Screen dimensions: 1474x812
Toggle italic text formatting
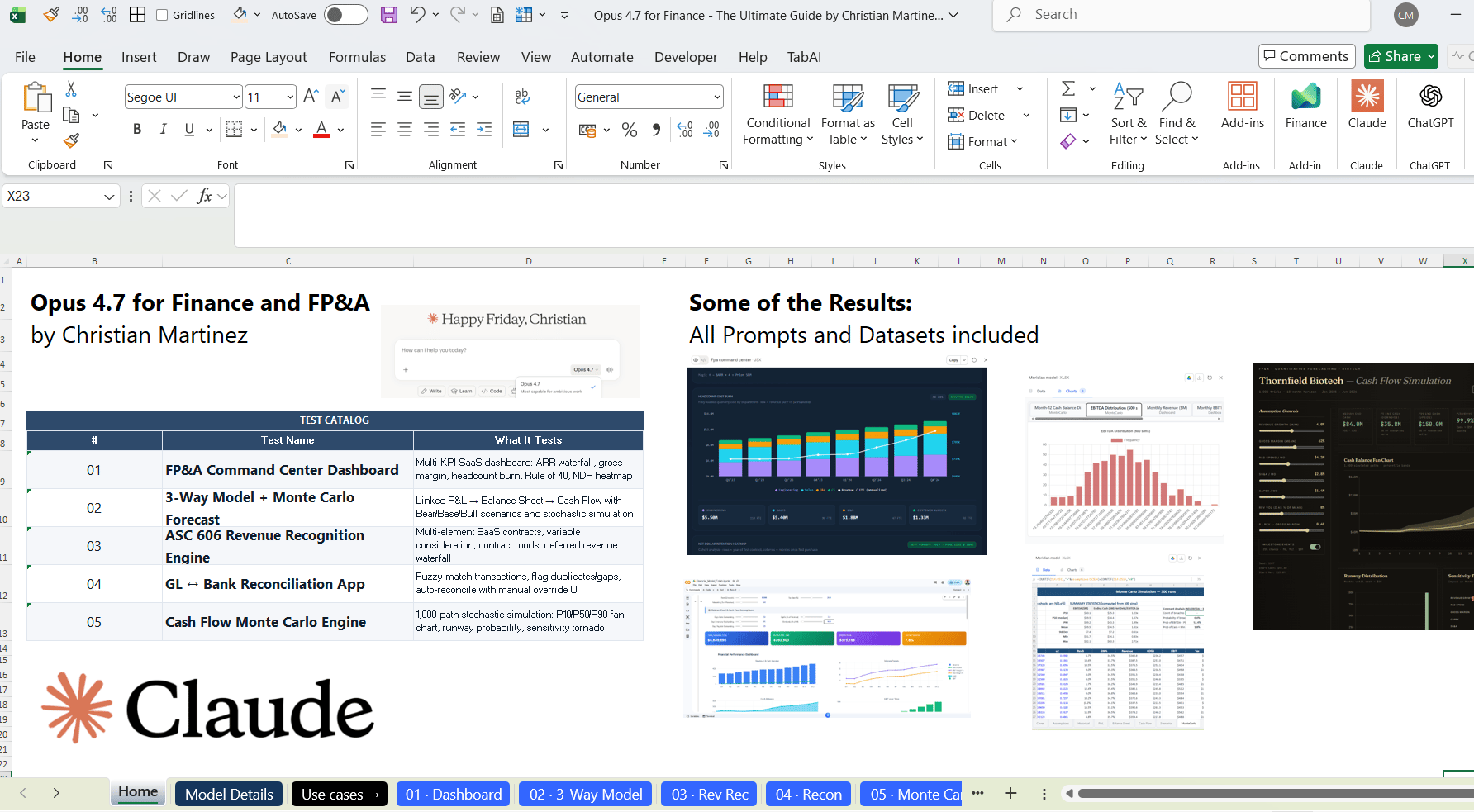[x=164, y=129]
